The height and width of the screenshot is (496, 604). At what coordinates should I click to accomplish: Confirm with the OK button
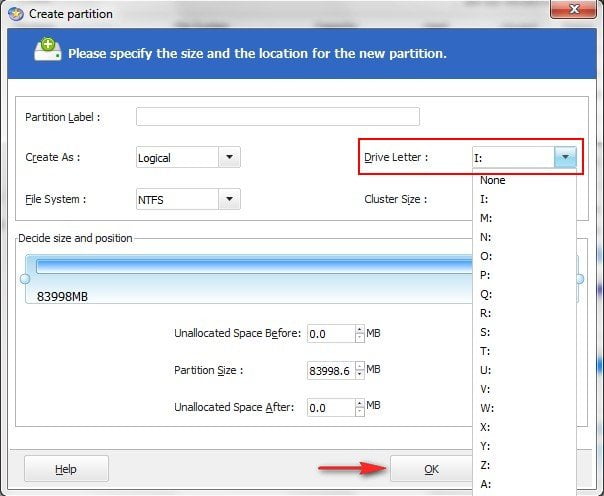(x=431, y=469)
